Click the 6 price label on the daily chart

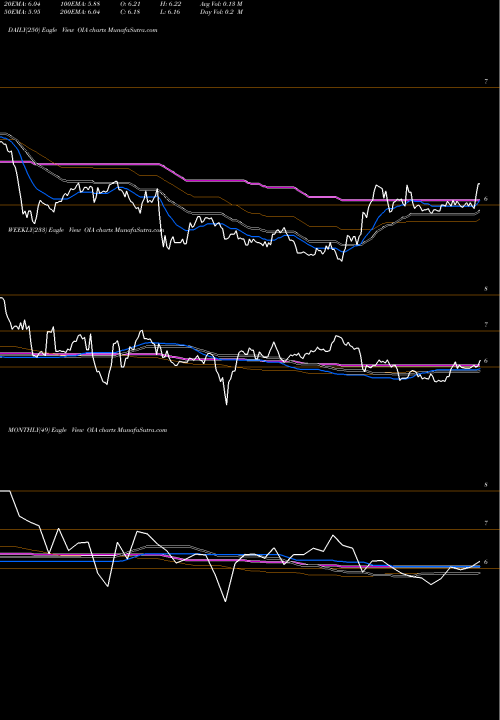pos(486,199)
